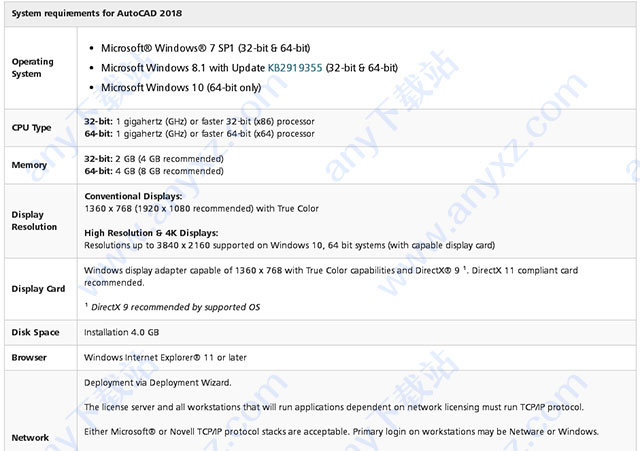Select the 'Disk Space' row label
Viewport: 640px width, 451px height.
pyautogui.click(x=36, y=332)
